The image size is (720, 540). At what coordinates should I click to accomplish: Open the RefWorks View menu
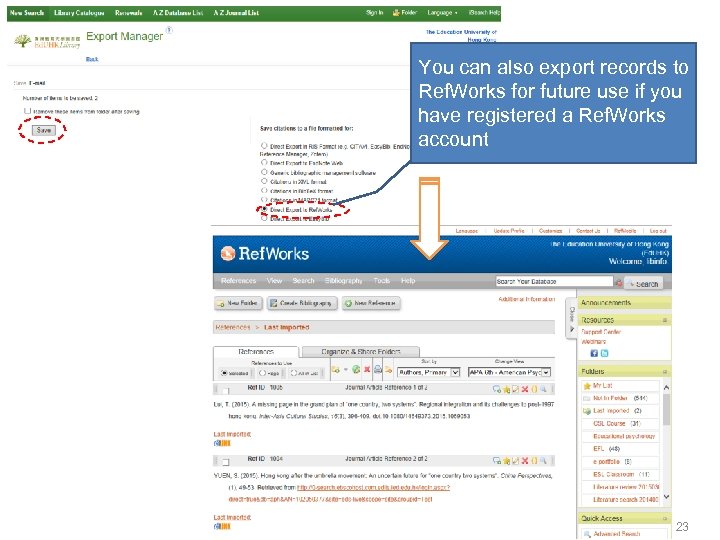tap(274, 281)
